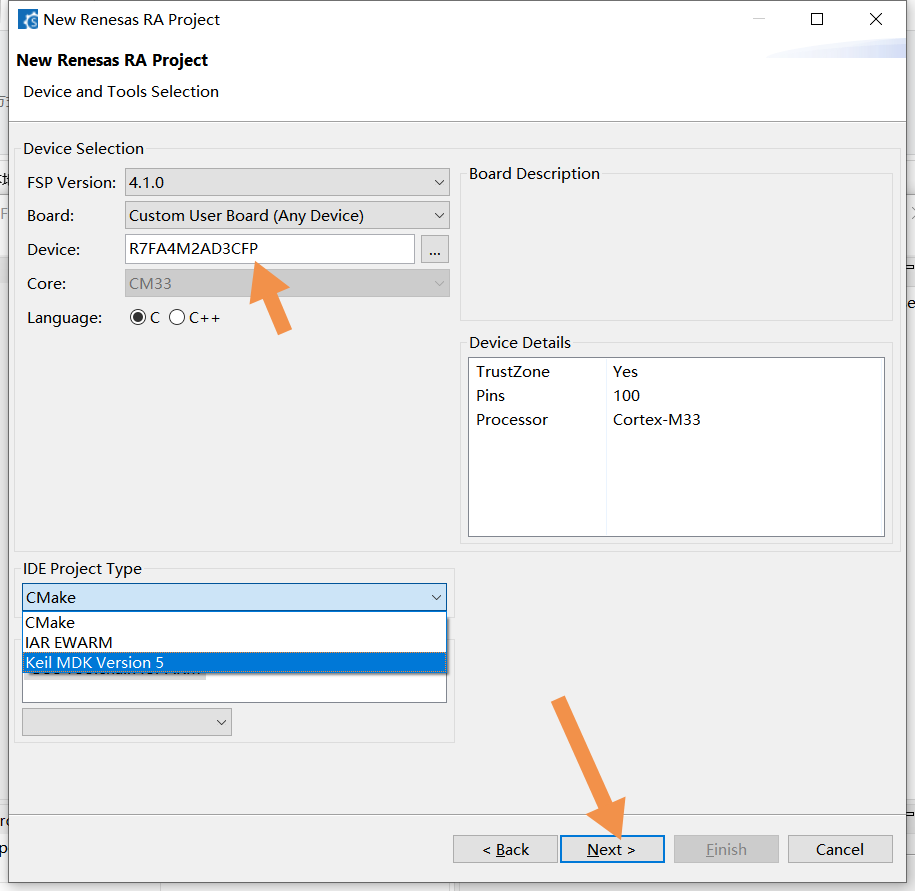Go back to the previous wizard page
This screenshot has height=891, width=915.
click(505, 849)
